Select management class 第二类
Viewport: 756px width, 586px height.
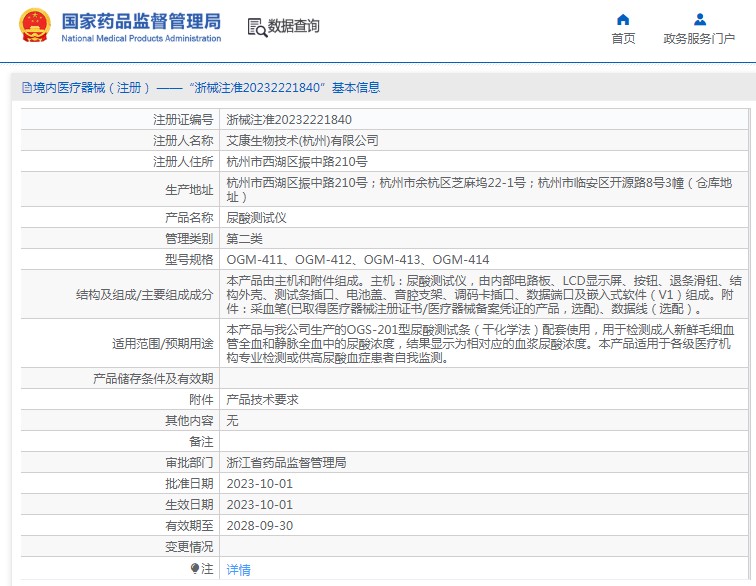(244, 238)
